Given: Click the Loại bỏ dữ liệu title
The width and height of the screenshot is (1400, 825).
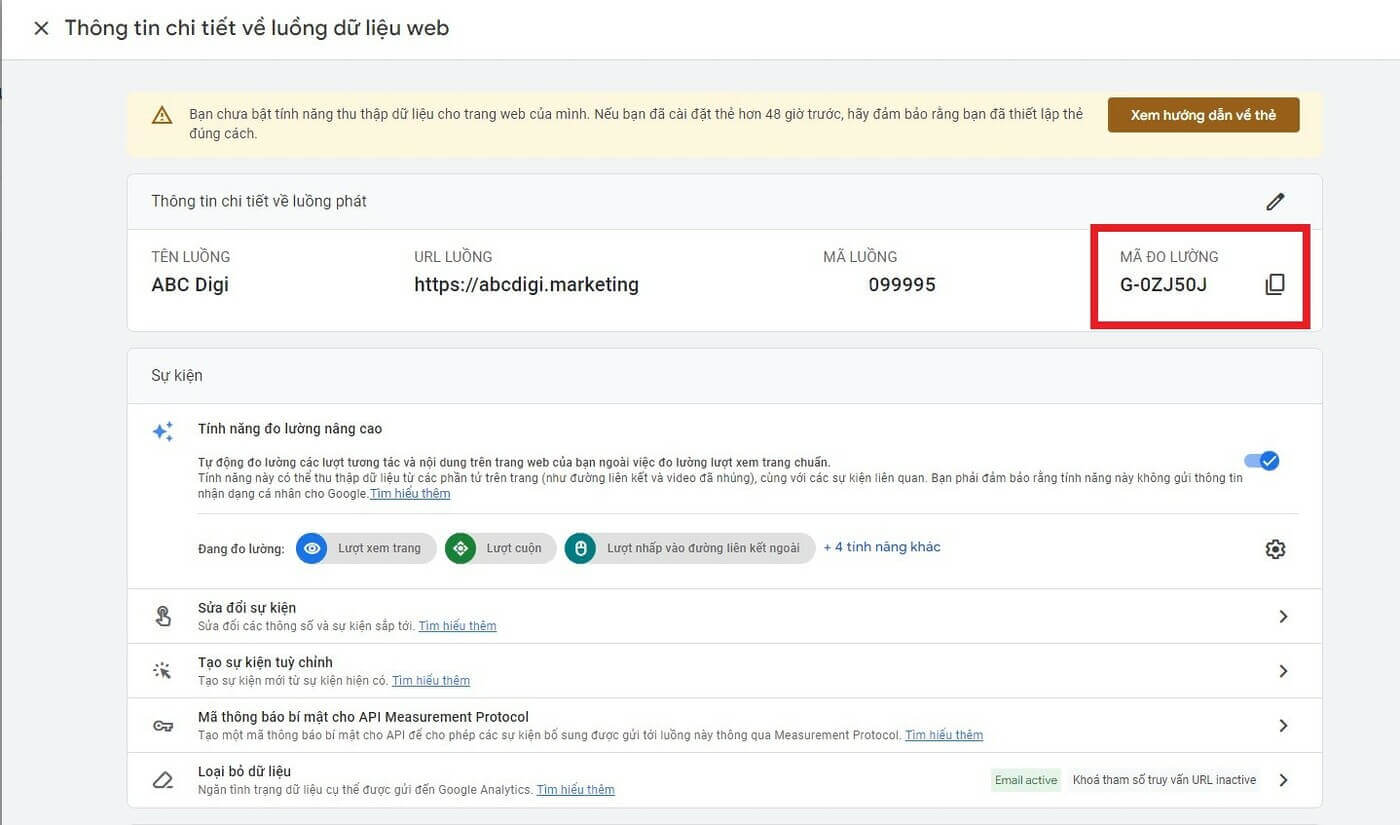Looking at the screenshot, I should pyautogui.click(x=244, y=771).
